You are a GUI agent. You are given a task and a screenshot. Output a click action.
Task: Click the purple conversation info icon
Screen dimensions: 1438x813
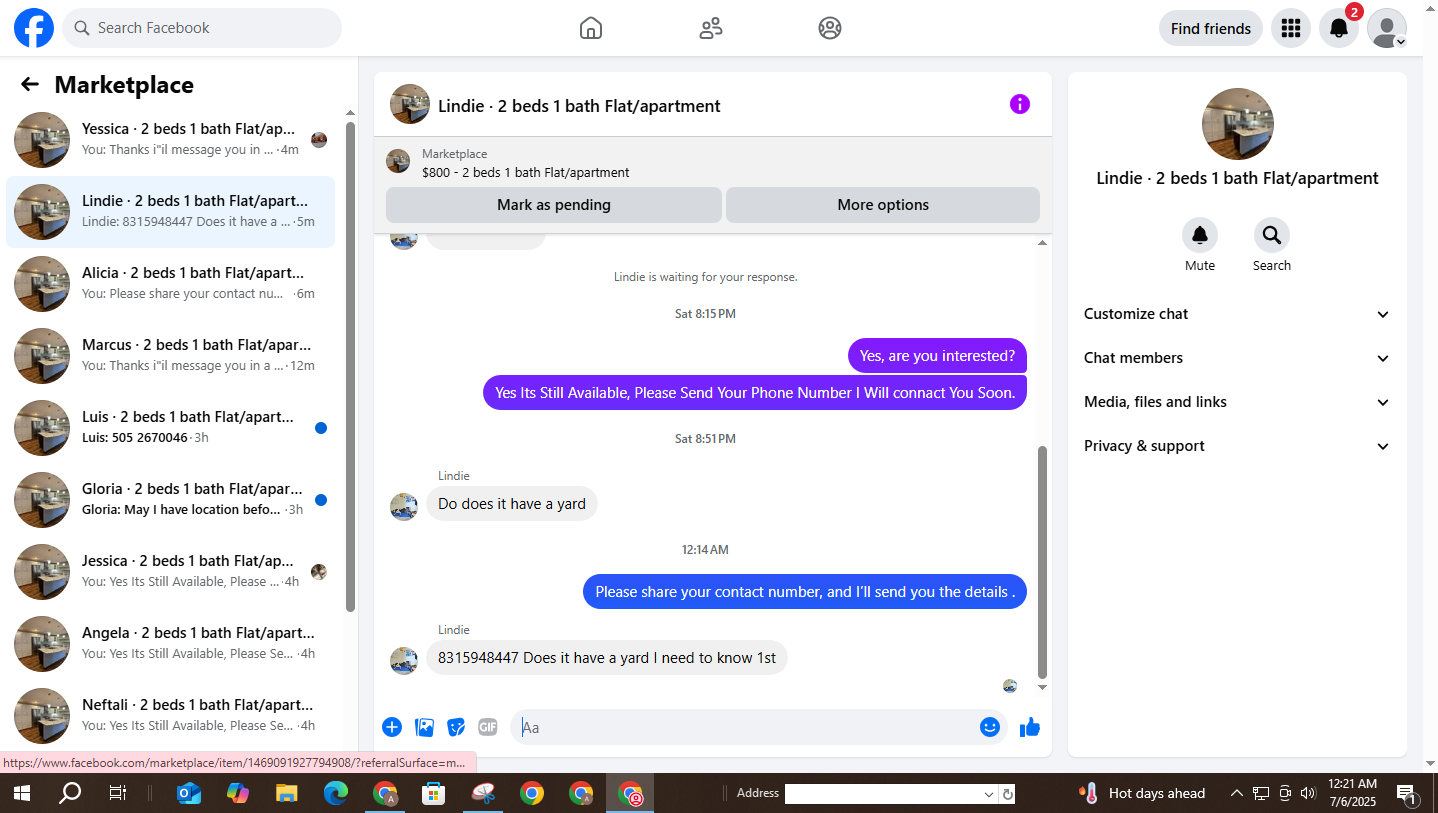(x=1019, y=104)
